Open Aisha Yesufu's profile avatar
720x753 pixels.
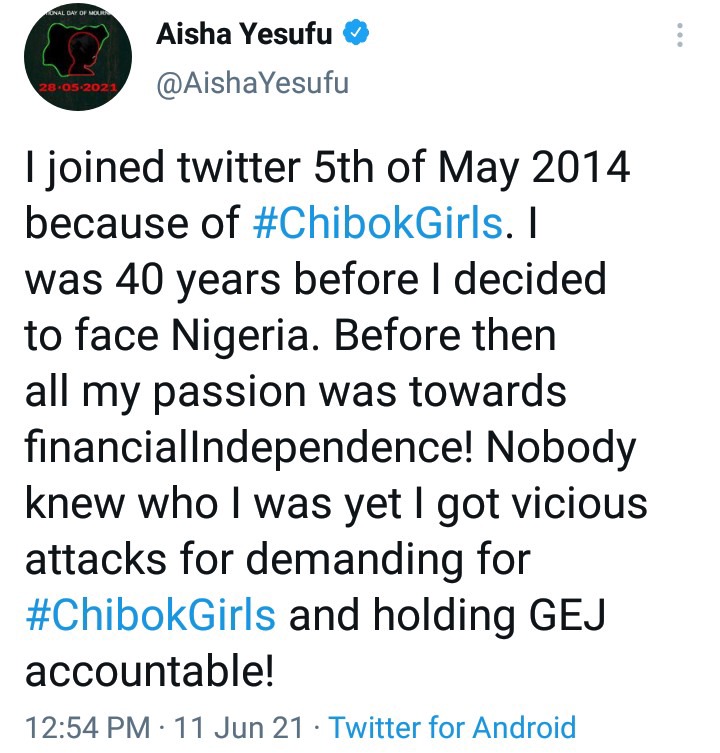tap(78, 57)
